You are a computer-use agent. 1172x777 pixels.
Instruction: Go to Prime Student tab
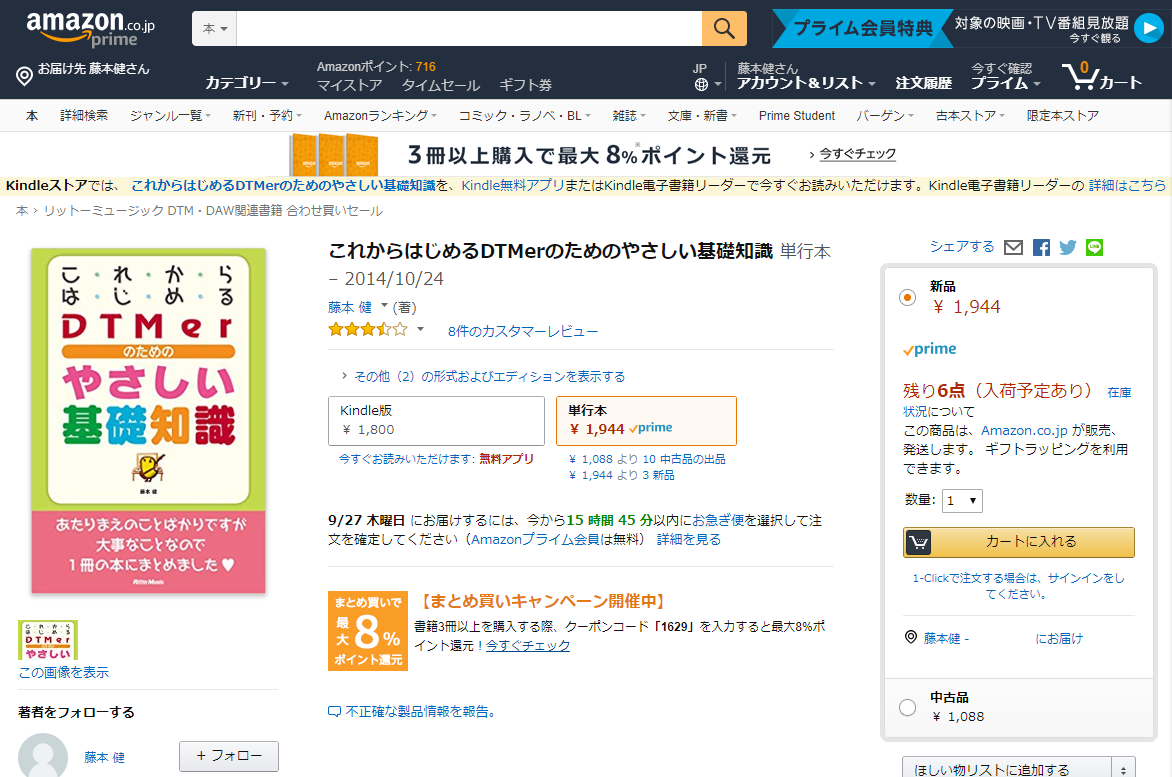click(797, 116)
